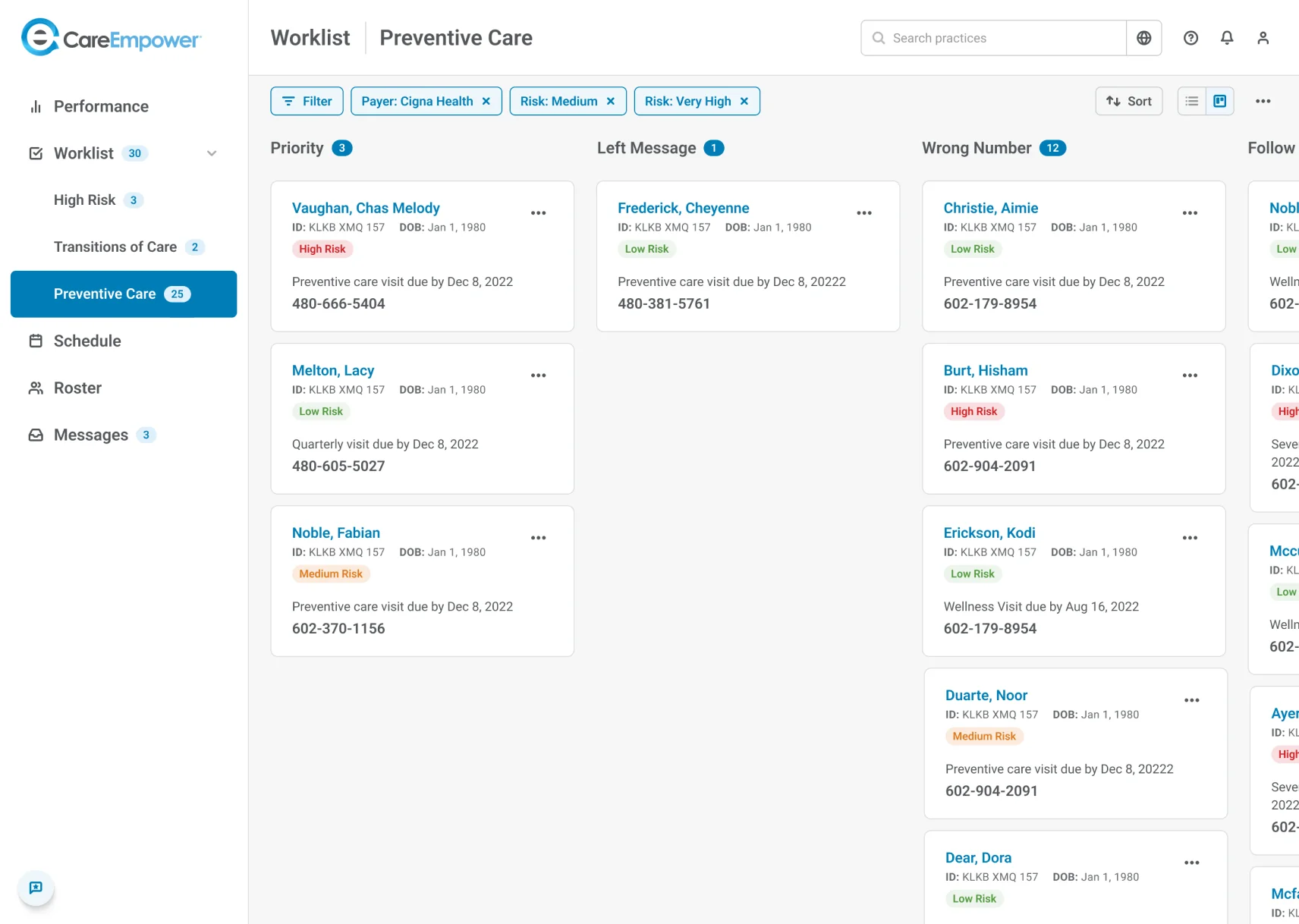
Task: Select the kanban board view toggle
Action: tap(1219, 100)
